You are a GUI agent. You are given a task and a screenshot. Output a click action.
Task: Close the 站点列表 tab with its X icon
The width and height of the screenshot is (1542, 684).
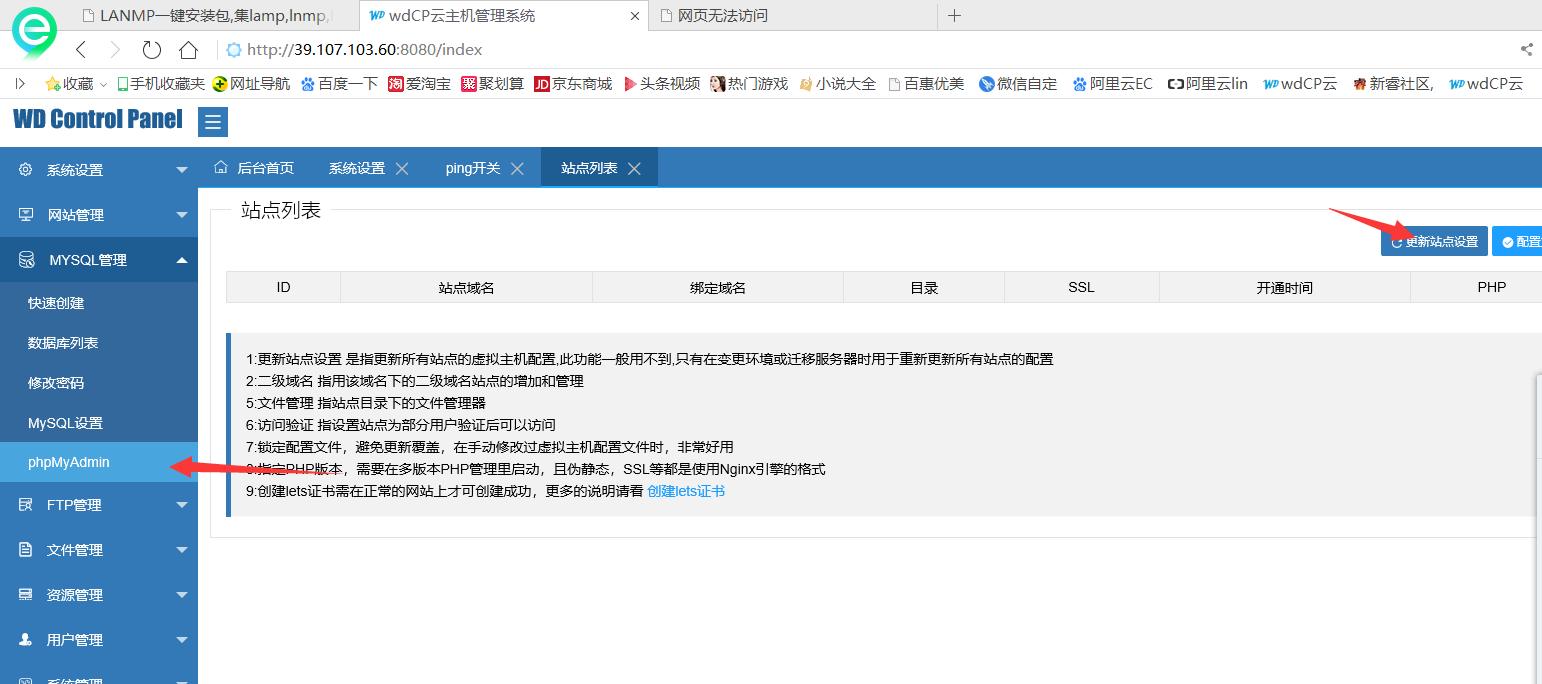click(x=634, y=169)
